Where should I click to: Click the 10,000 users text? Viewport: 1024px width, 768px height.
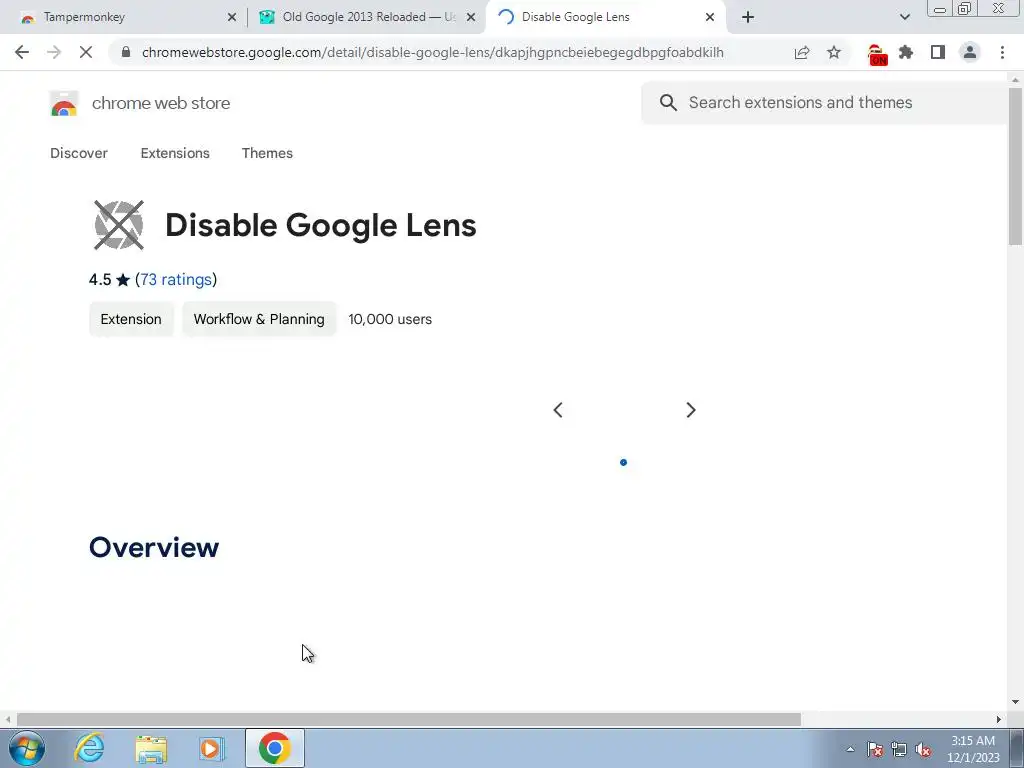point(390,319)
